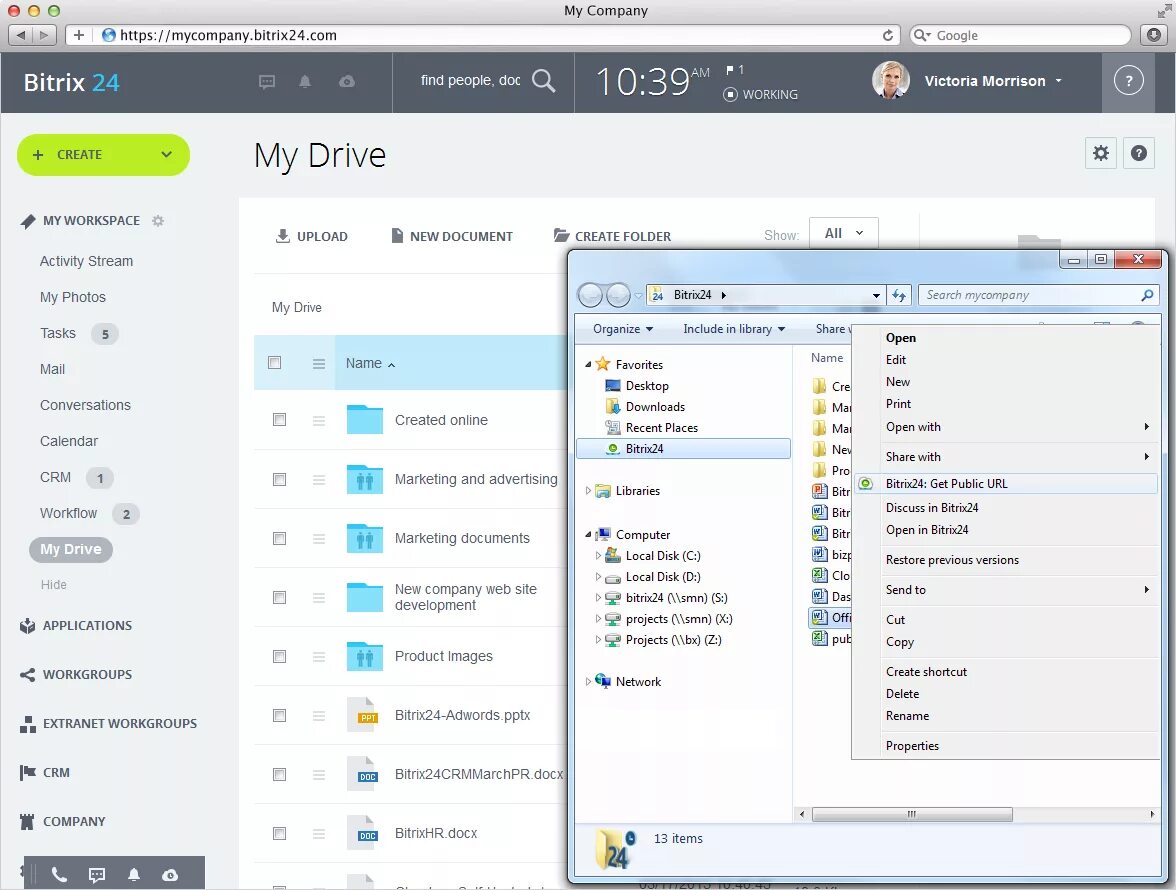Open Activity Stream in sidebar
Screen dimensions: 1176x890
pos(86,261)
